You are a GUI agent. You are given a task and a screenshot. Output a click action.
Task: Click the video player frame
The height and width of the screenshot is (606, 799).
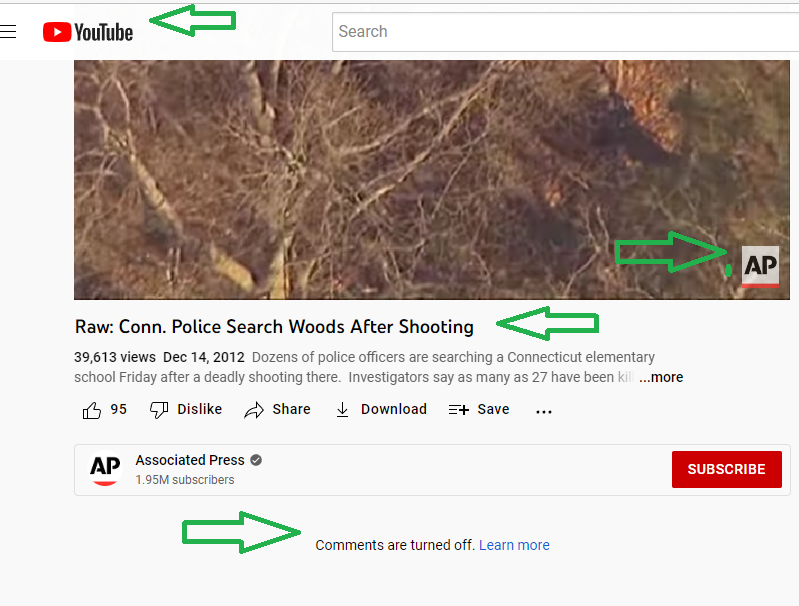pos(432,179)
